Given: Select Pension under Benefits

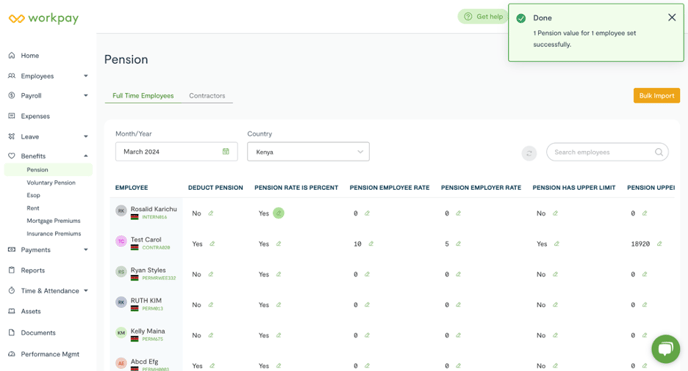Looking at the screenshot, I should coord(48,170).
